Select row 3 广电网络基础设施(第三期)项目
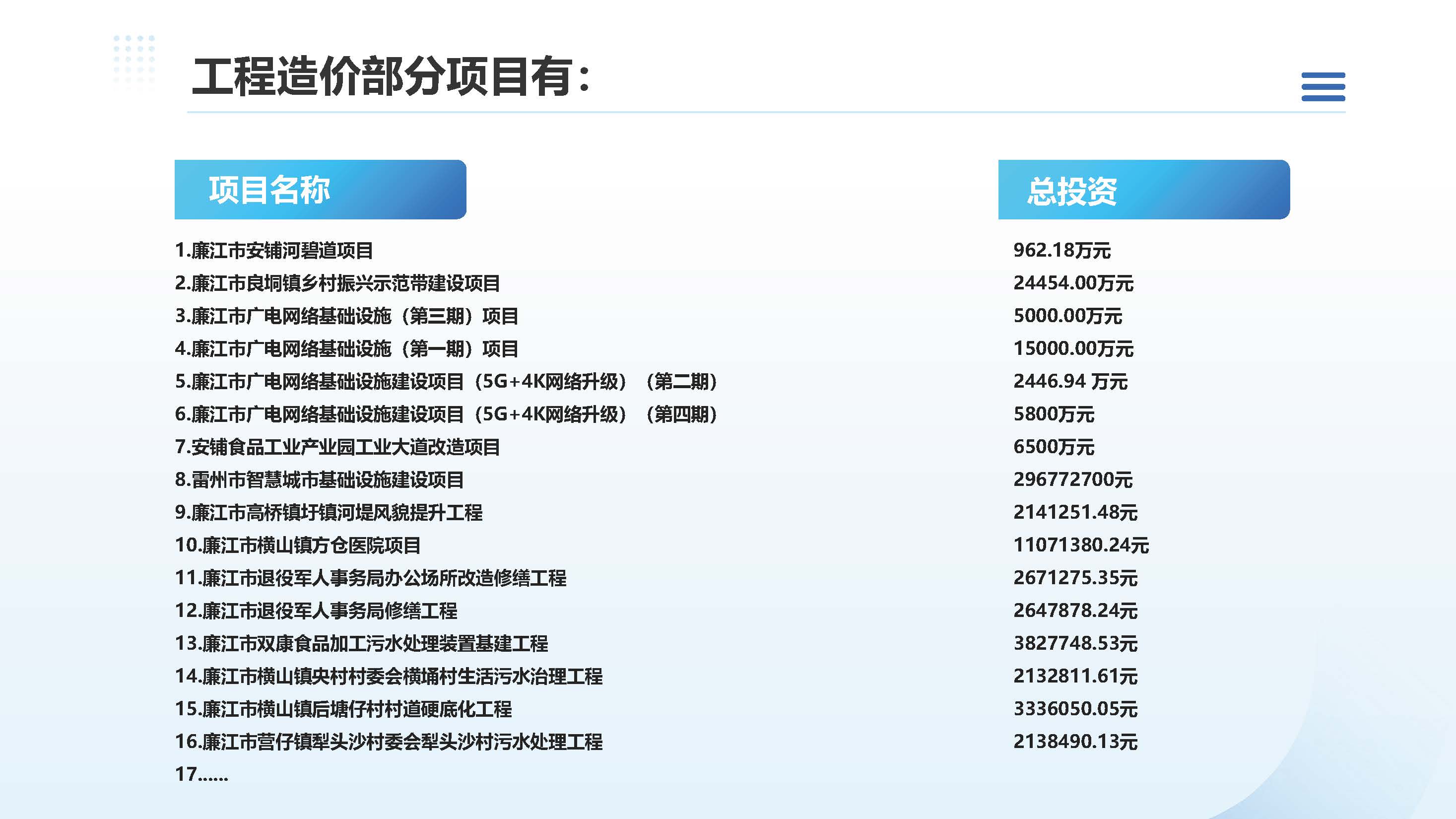The width and height of the screenshot is (1456, 819). pyautogui.click(x=346, y=316)
